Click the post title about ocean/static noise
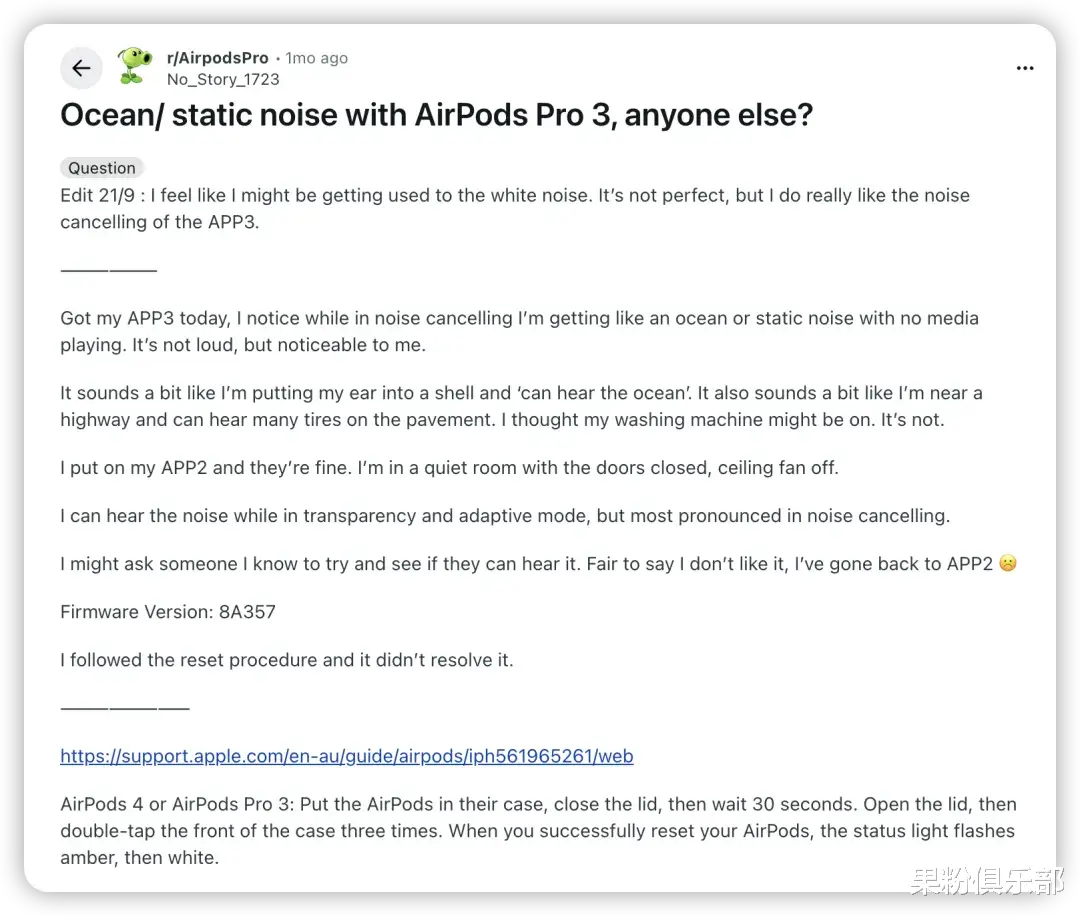Screen dimensions: 1080x916 coord(437,115)
